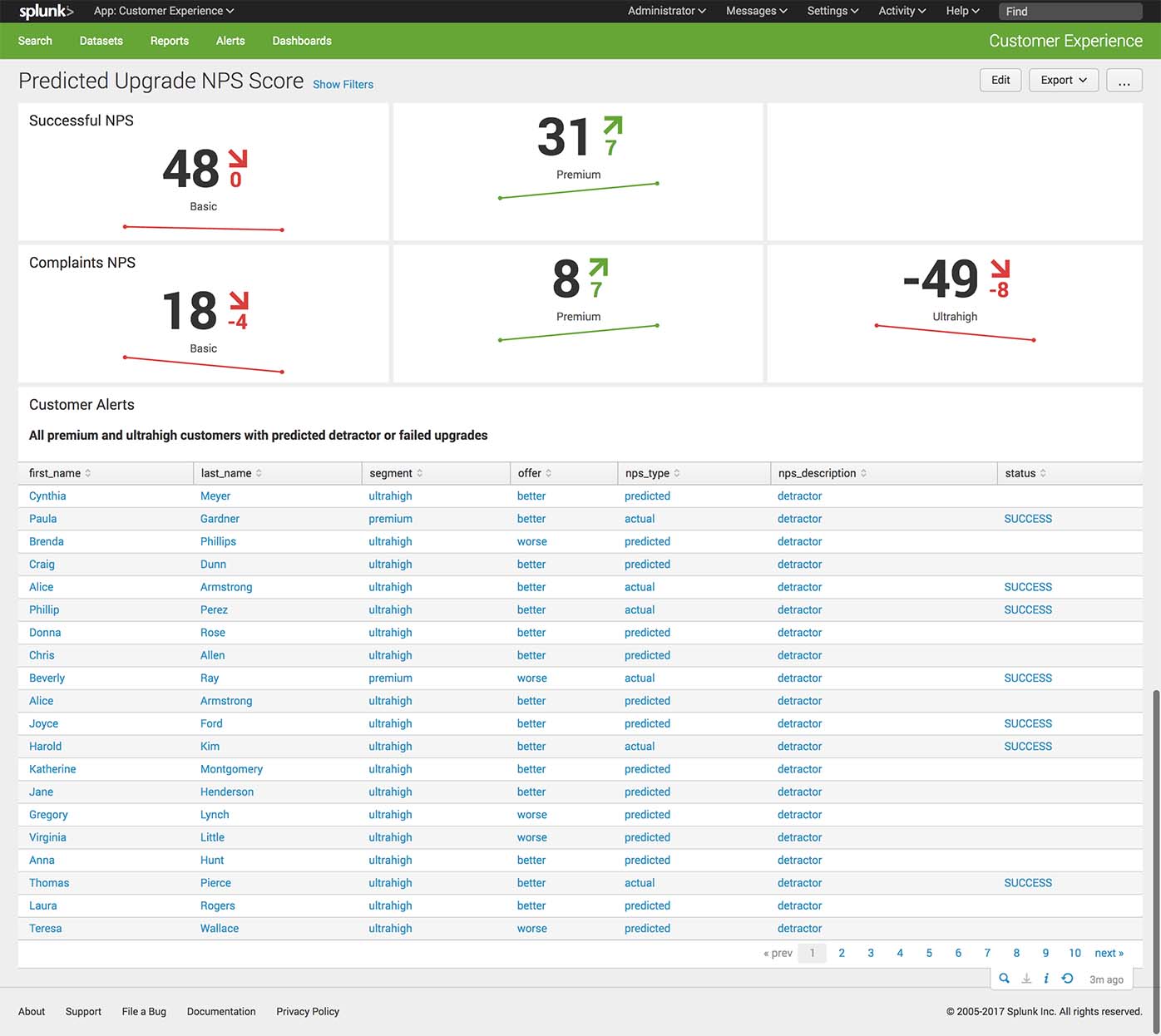Click the Find search input field
Screen dimensions: 1161x1036
point(1070,11)
